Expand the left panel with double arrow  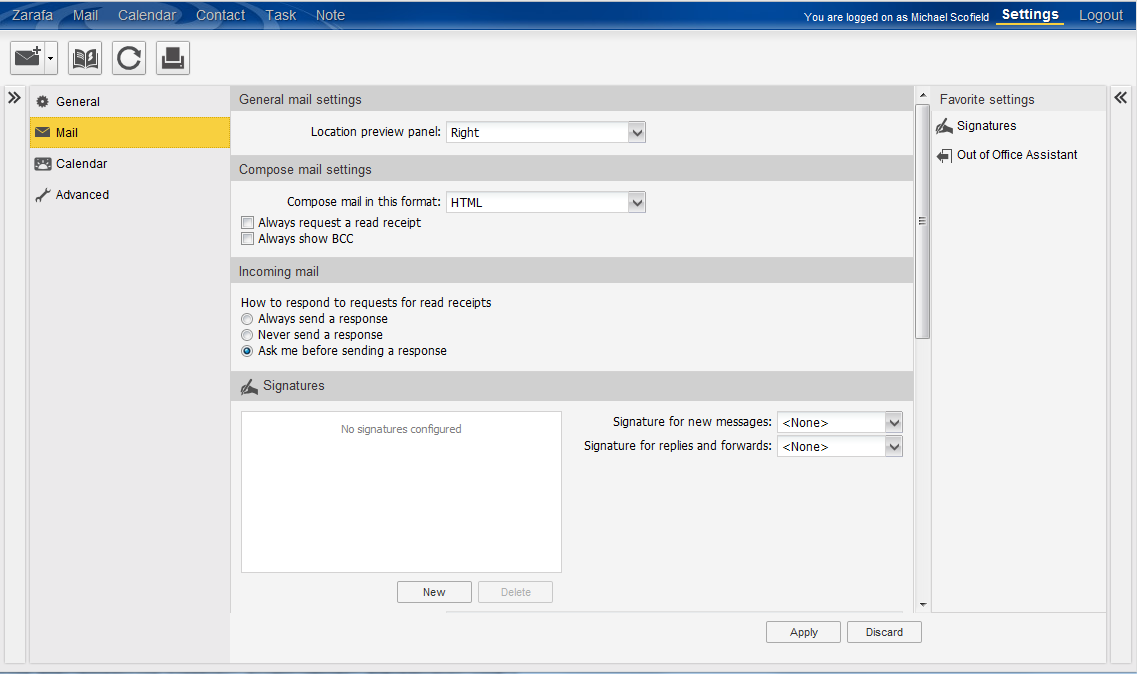point(14,98)
